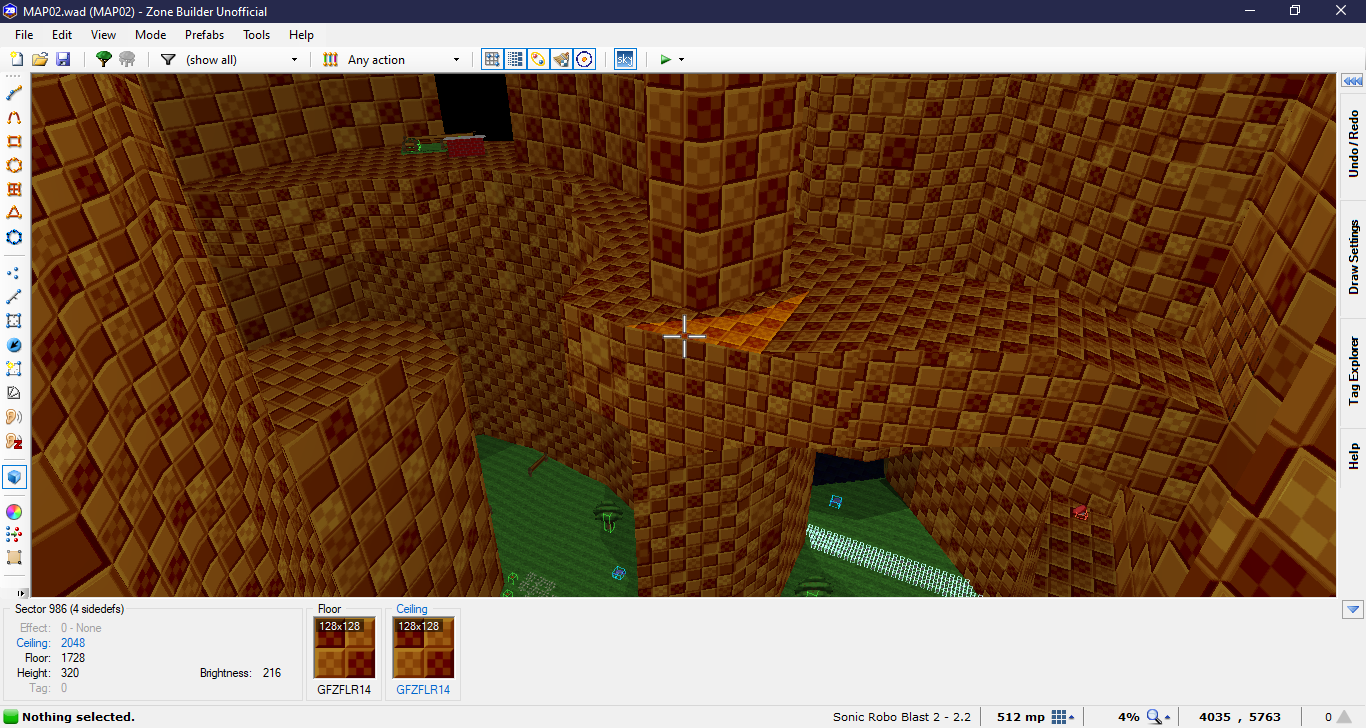The height and width of the screenshot is (728, 1366).
Task: Open the Prefabs menu
Action: [x=204, y=34]
